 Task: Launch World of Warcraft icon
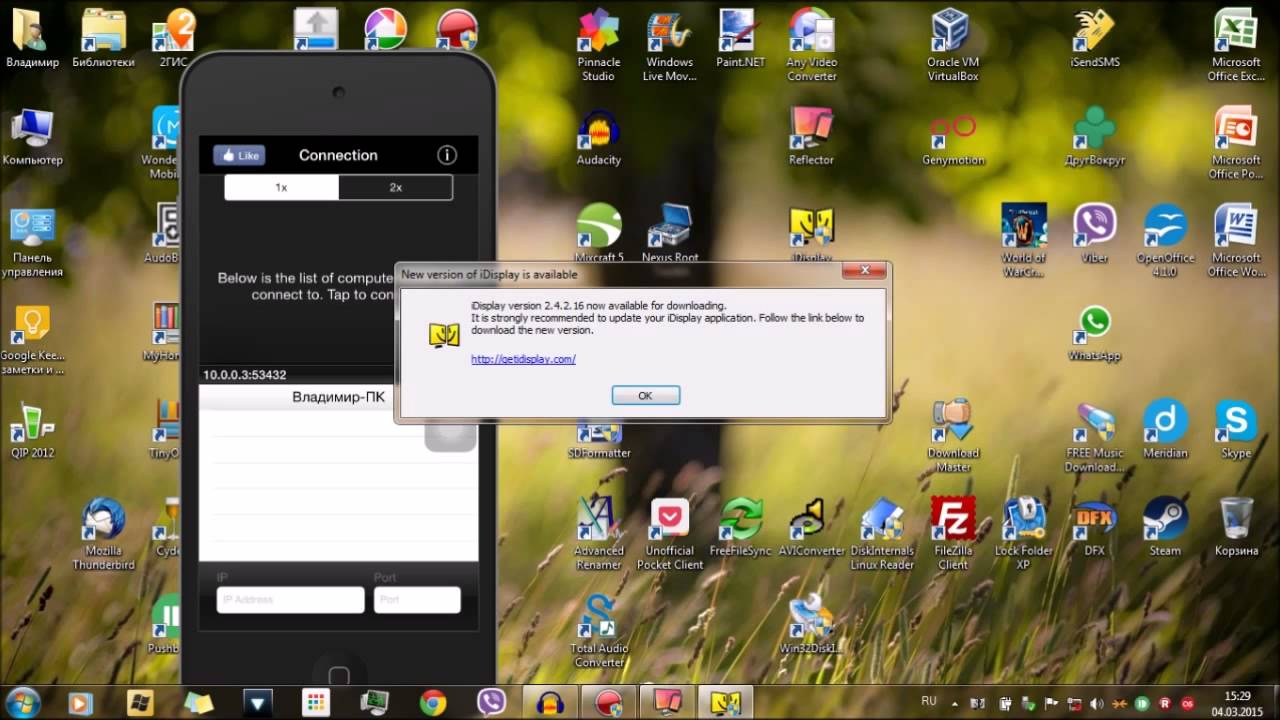1024,240
